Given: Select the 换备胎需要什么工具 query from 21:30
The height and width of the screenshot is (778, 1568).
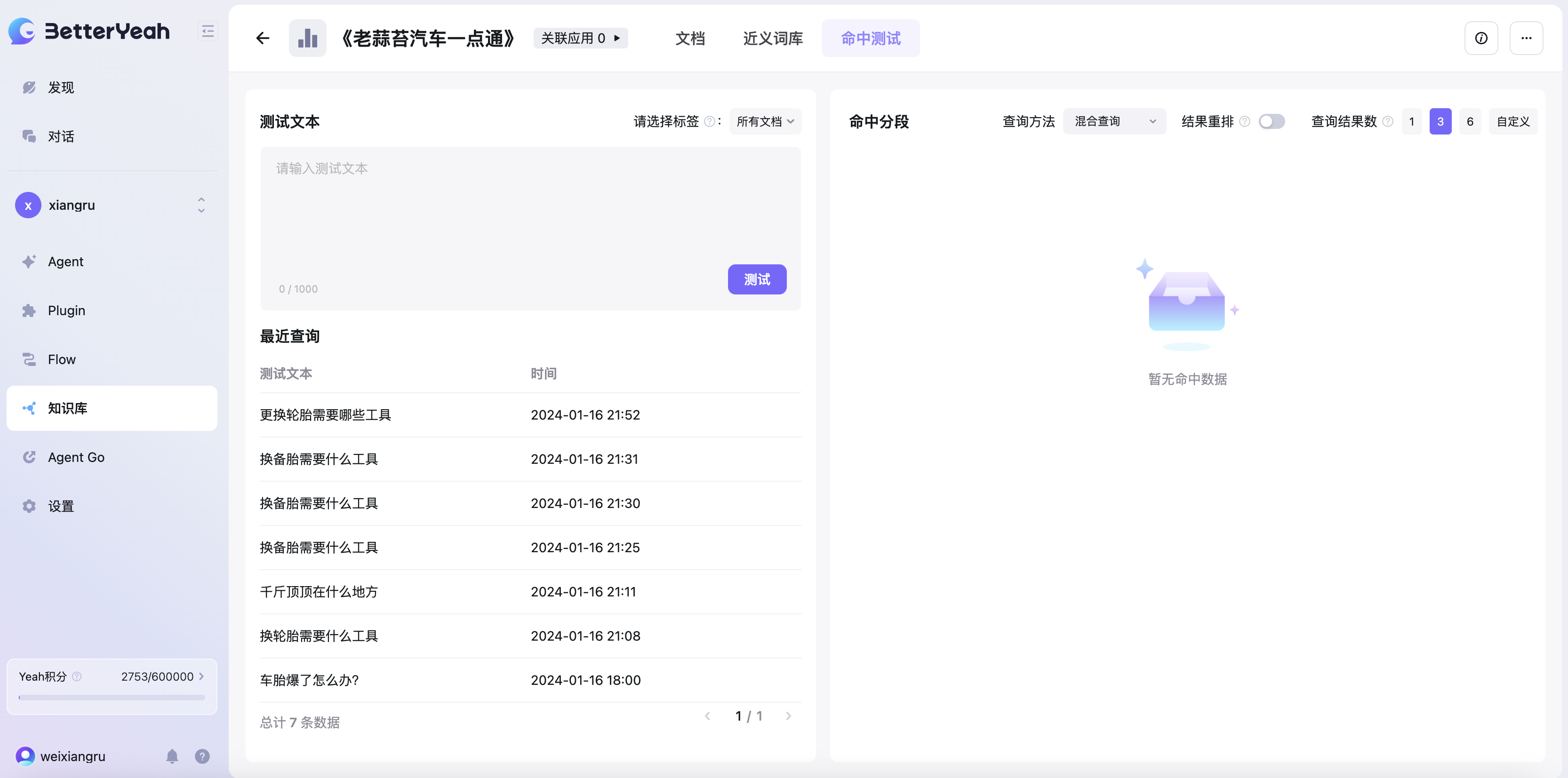Looking at the screenshot, I should [319, 504].
